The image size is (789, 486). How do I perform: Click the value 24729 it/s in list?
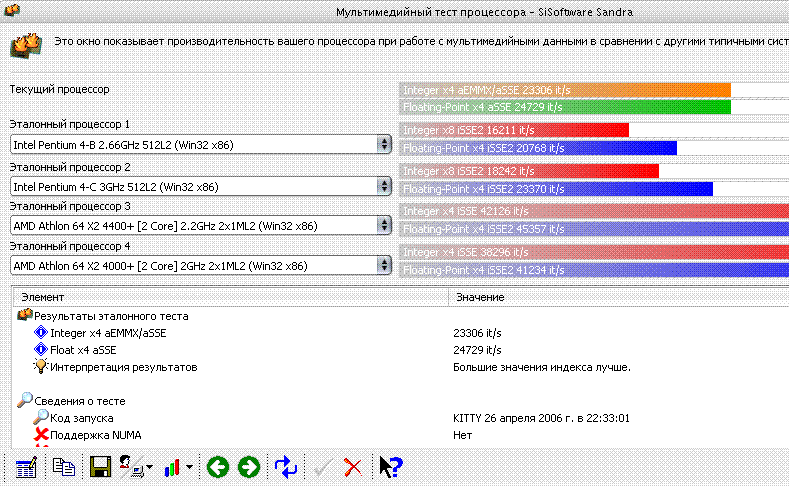click(x=477, y=350)
